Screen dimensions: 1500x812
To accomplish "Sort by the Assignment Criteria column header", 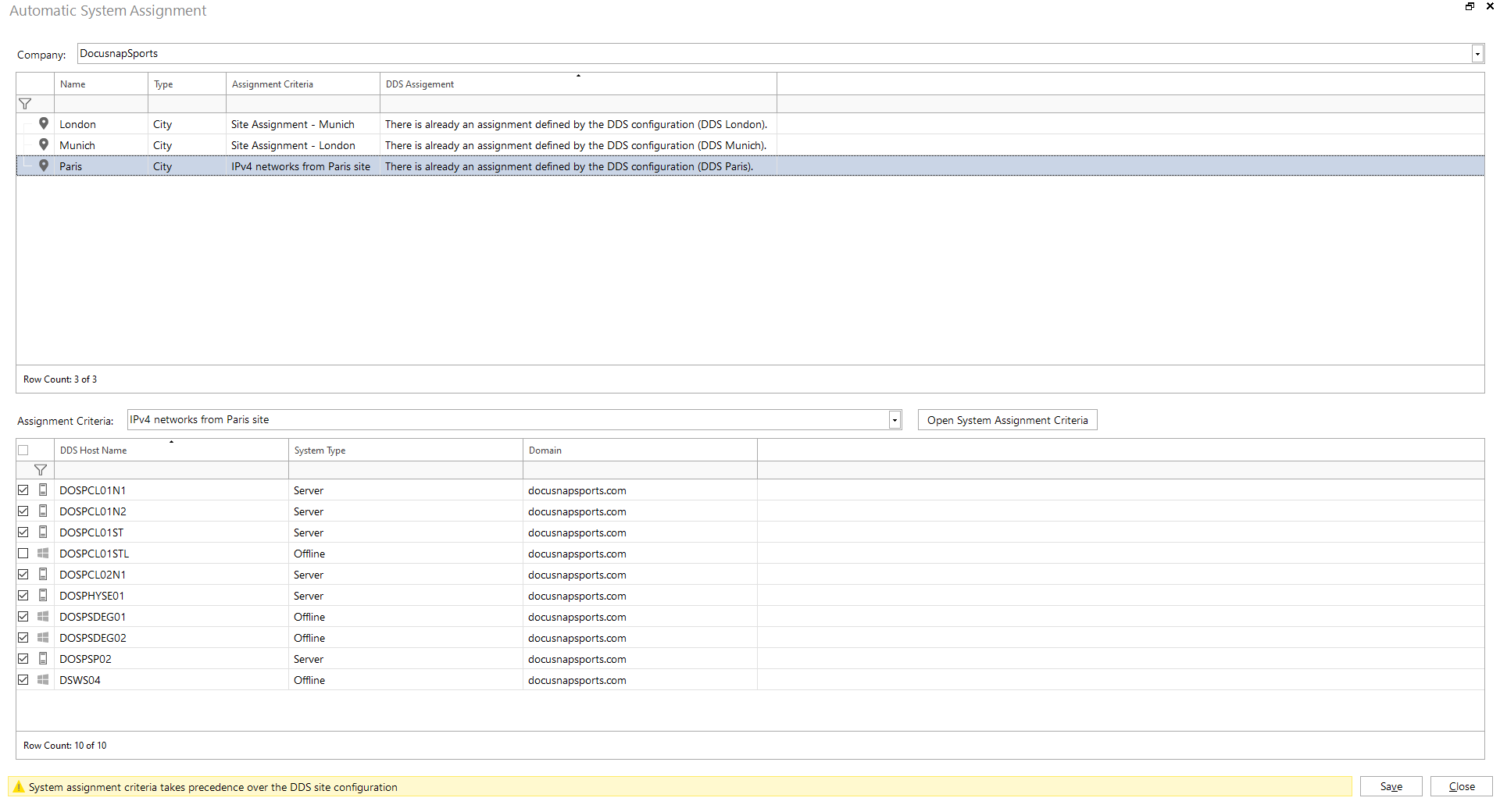I will click(302, 84).
